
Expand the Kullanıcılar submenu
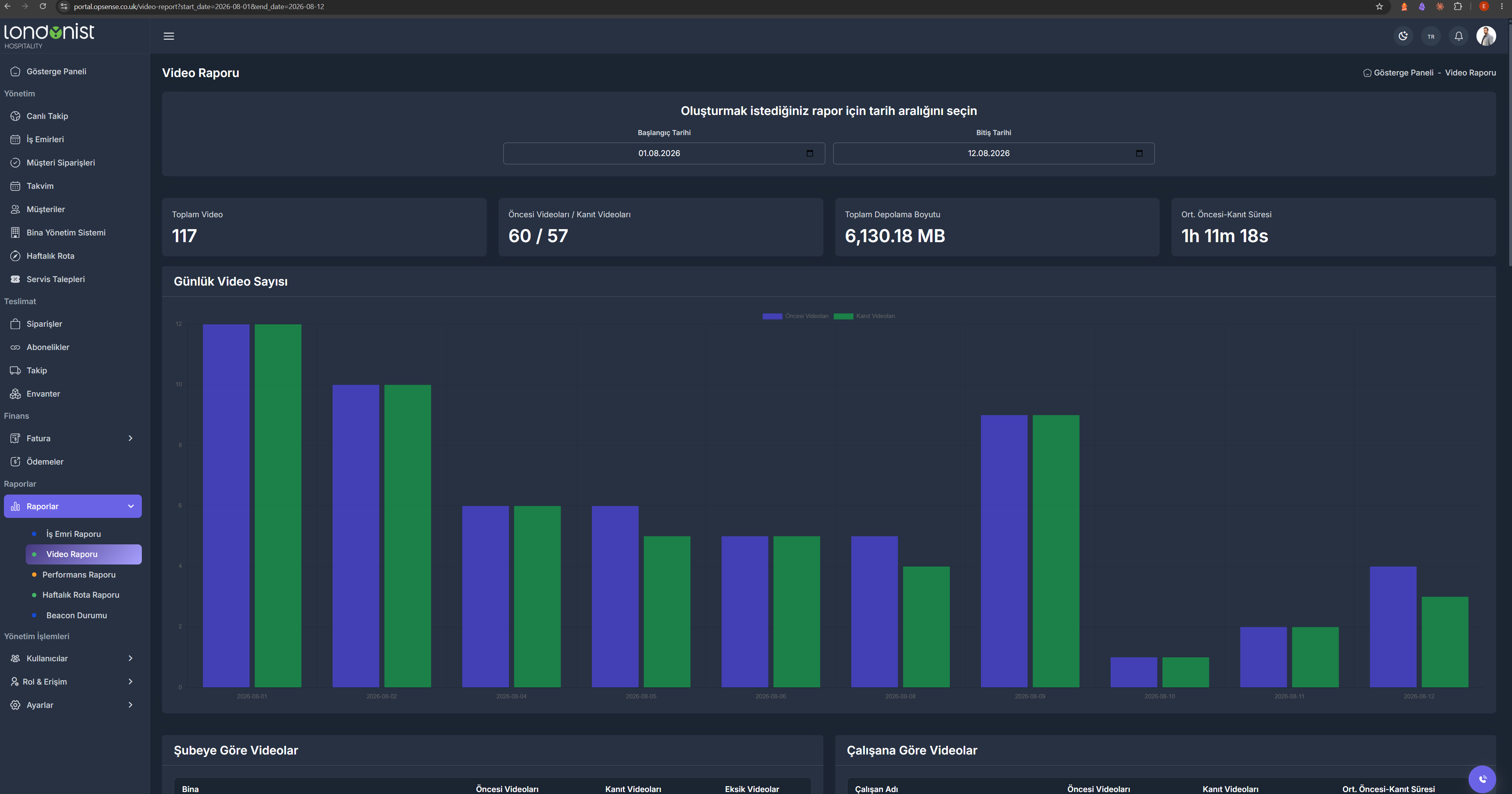click(x=72, y=659)
